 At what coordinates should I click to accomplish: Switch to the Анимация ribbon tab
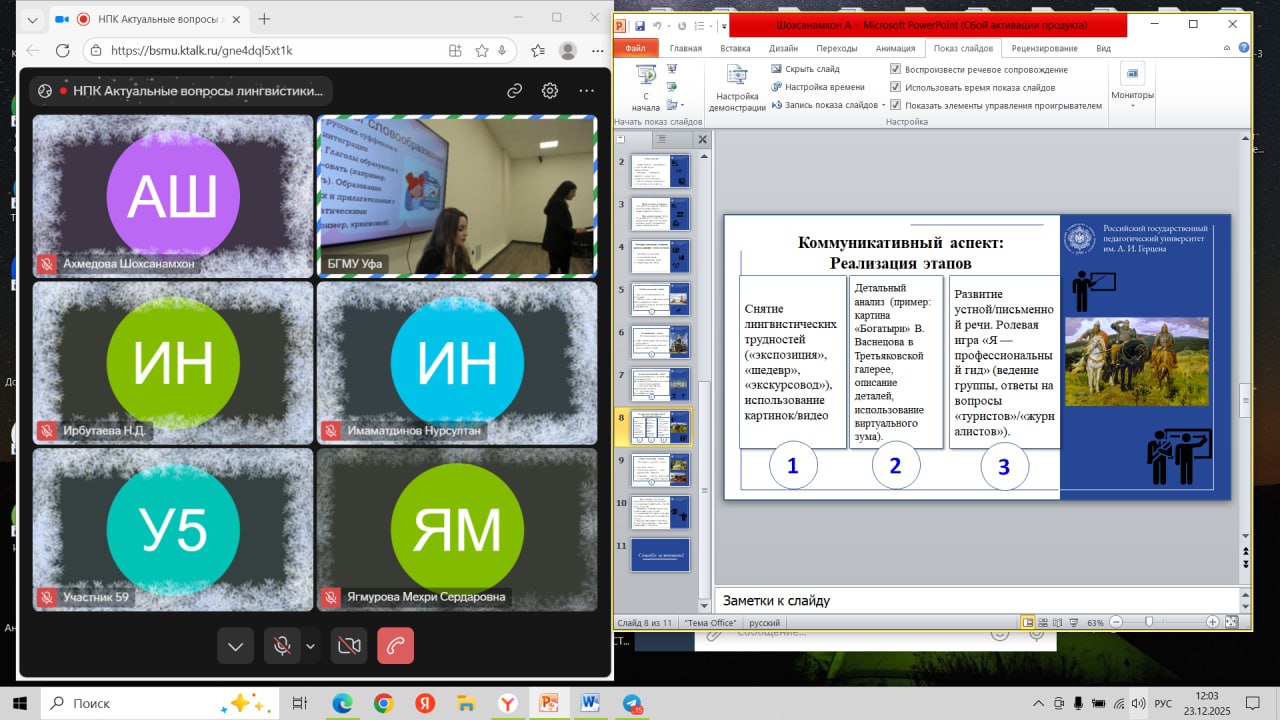(x=894, y=48)
